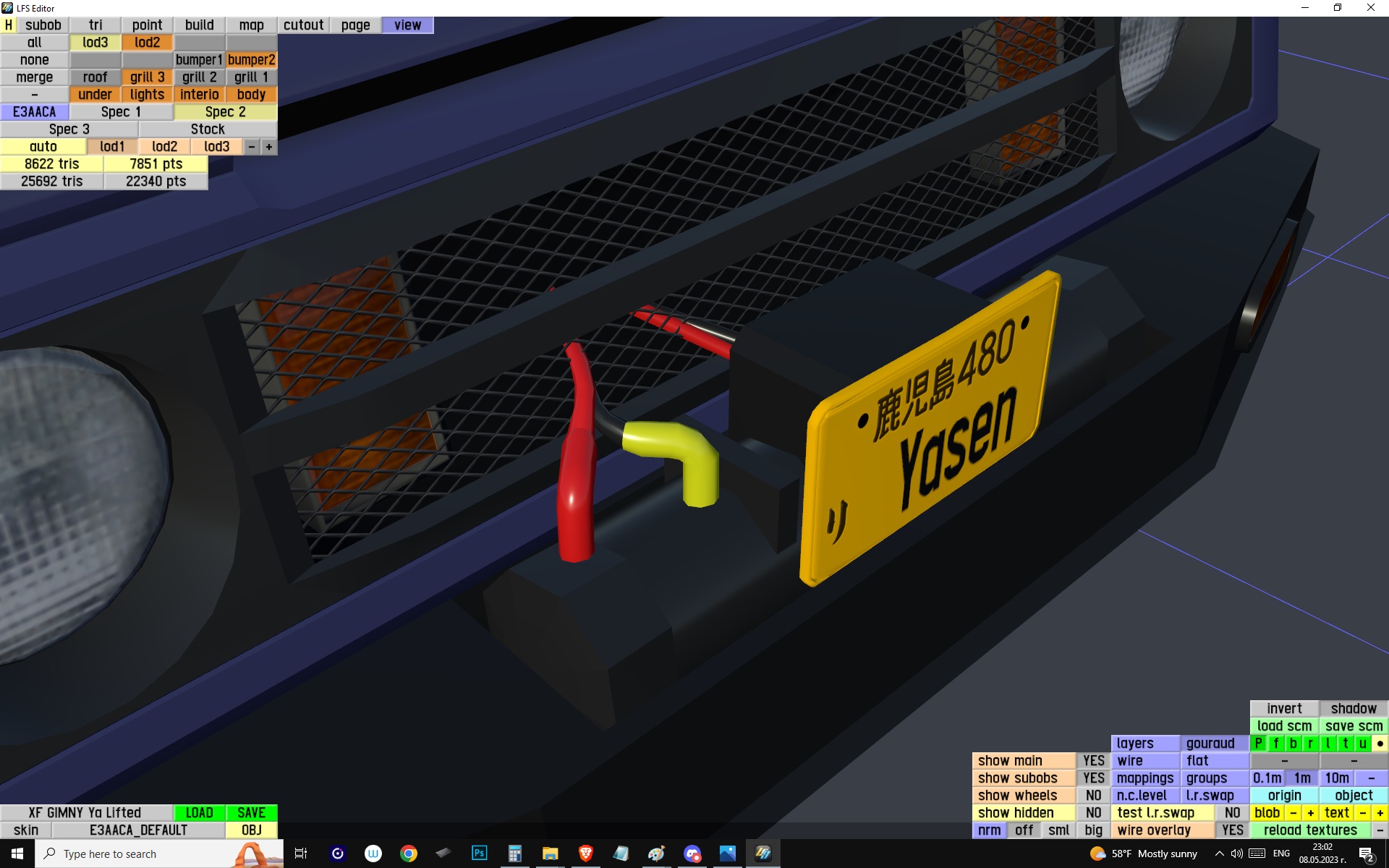Toggle show wheels NO value
This screenshot has height=868, width=1389.
pyautogui.click(x=1093, y=795)
